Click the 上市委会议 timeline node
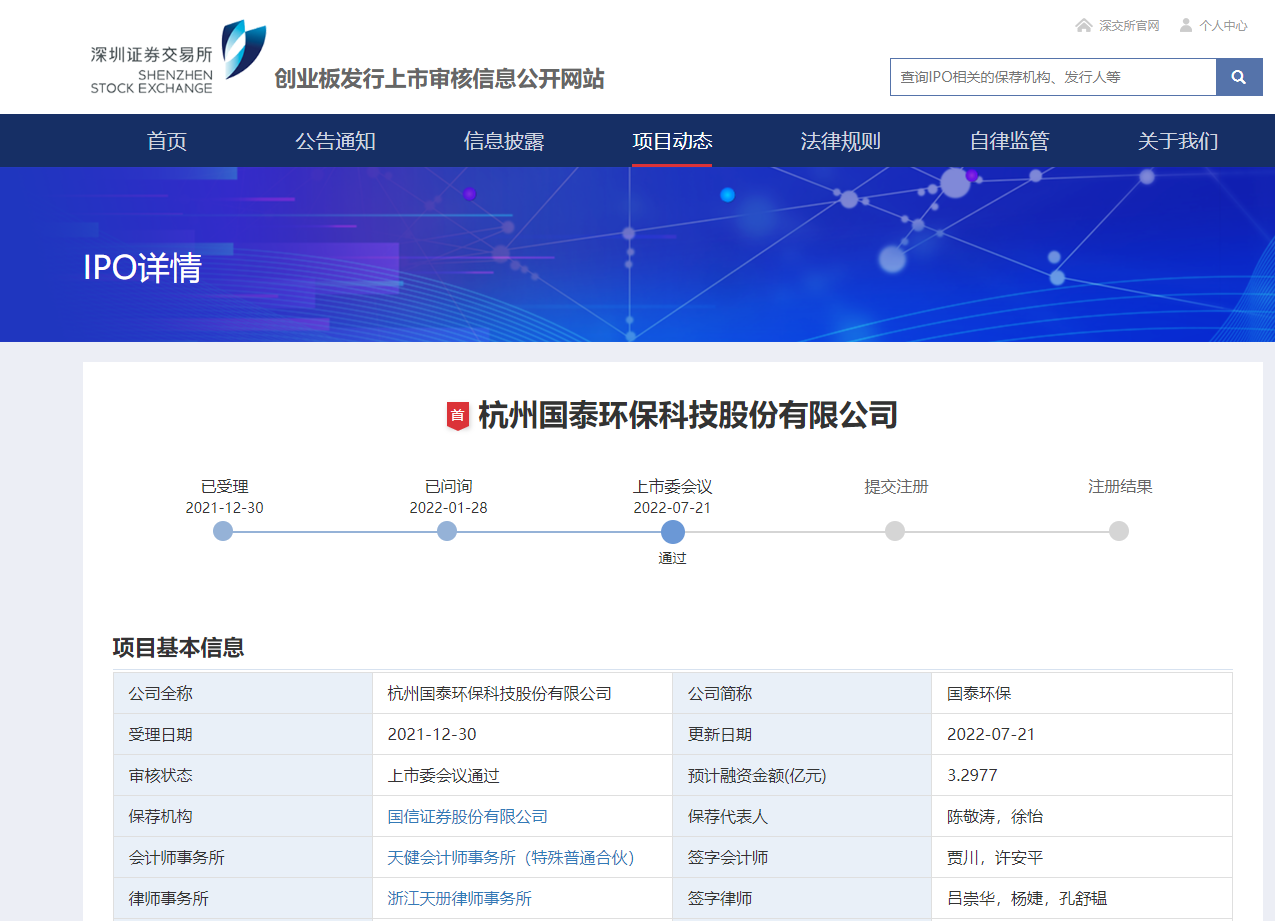 click(x=673, y=531)
